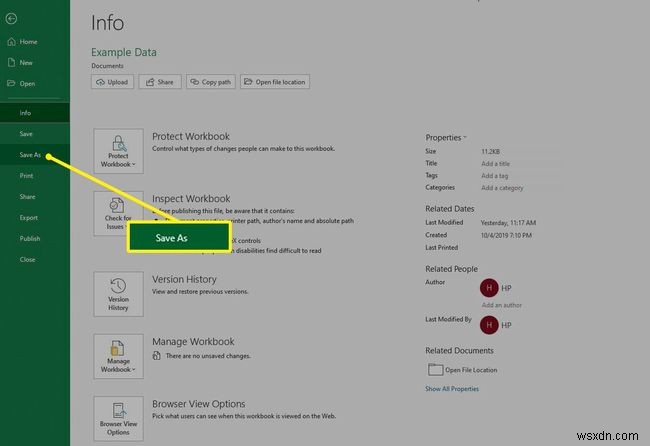Image resolution: width=650 pixels, height=446 pixels.
Task: Click the Upload button
Action: pos(112,82)
